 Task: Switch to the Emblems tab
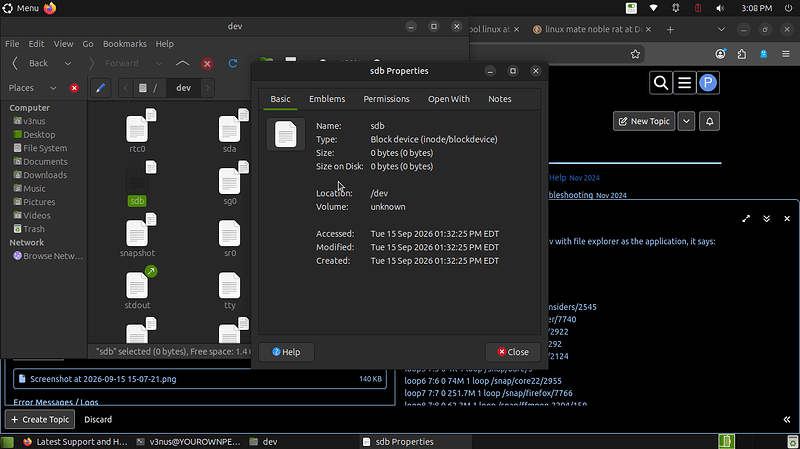[327, 99]
